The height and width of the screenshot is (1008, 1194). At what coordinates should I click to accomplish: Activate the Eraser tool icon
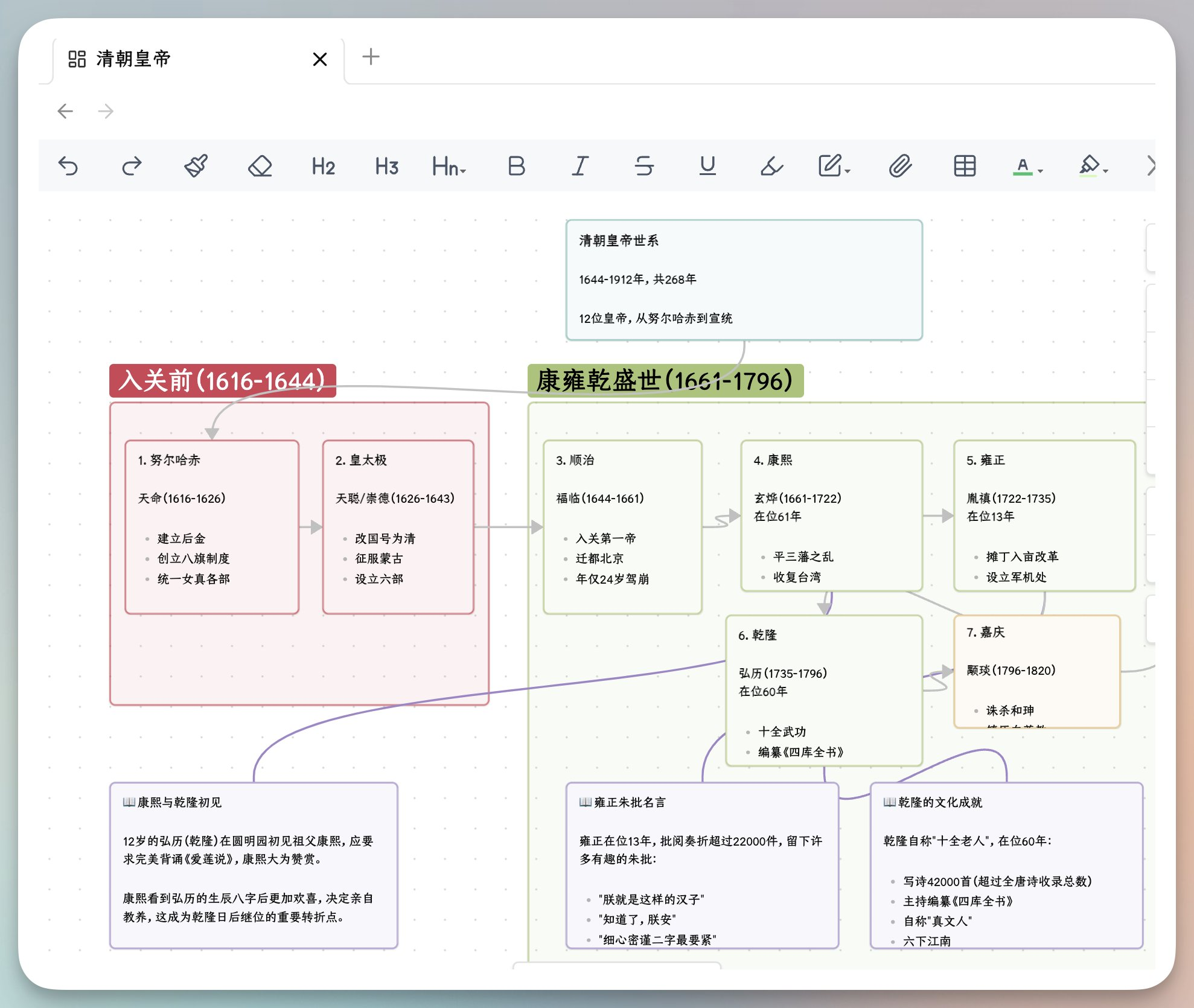click(260, 166)
